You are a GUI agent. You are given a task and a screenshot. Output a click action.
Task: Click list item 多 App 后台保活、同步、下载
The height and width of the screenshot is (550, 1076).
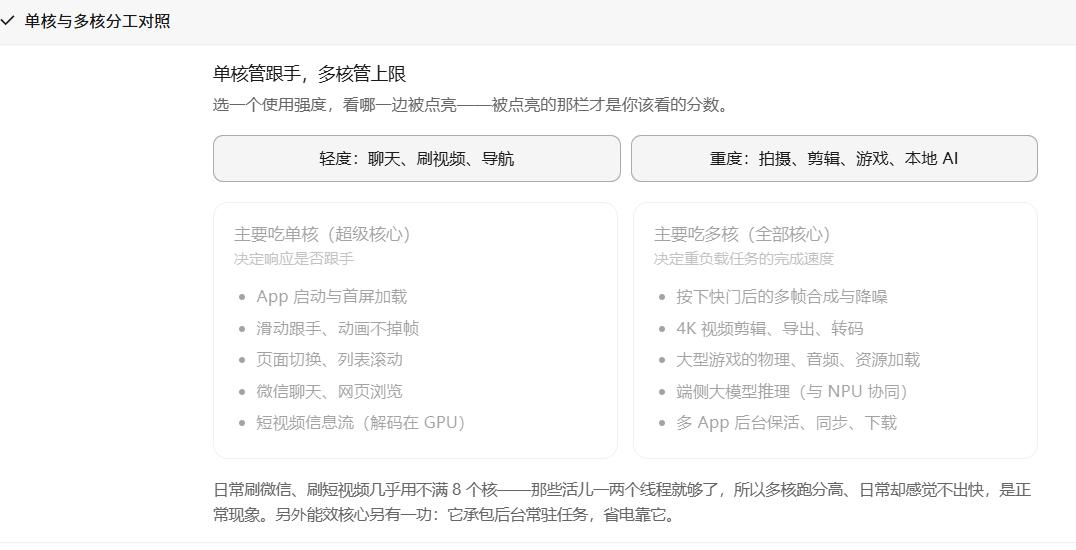point(786,422)
